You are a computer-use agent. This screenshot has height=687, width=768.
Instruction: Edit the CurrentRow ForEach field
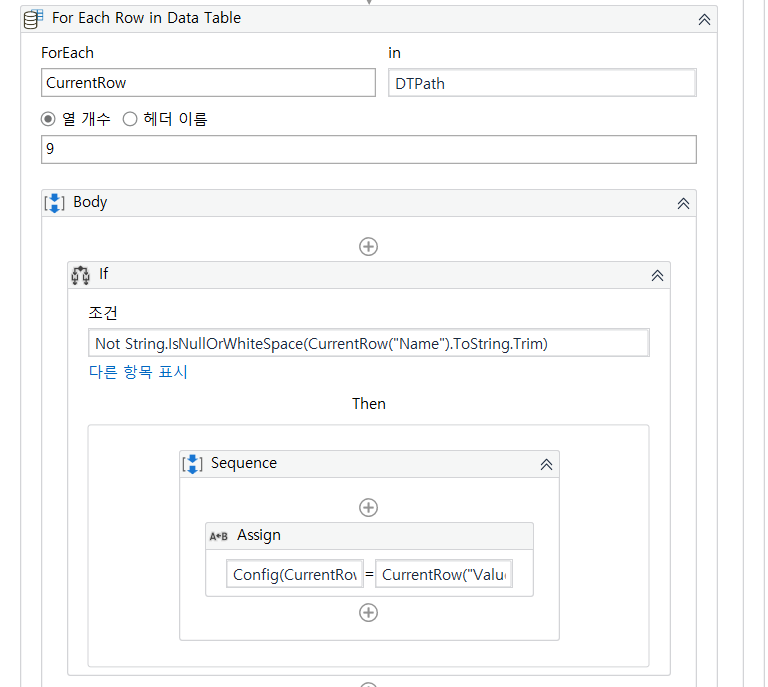click(x=208, y=83)
